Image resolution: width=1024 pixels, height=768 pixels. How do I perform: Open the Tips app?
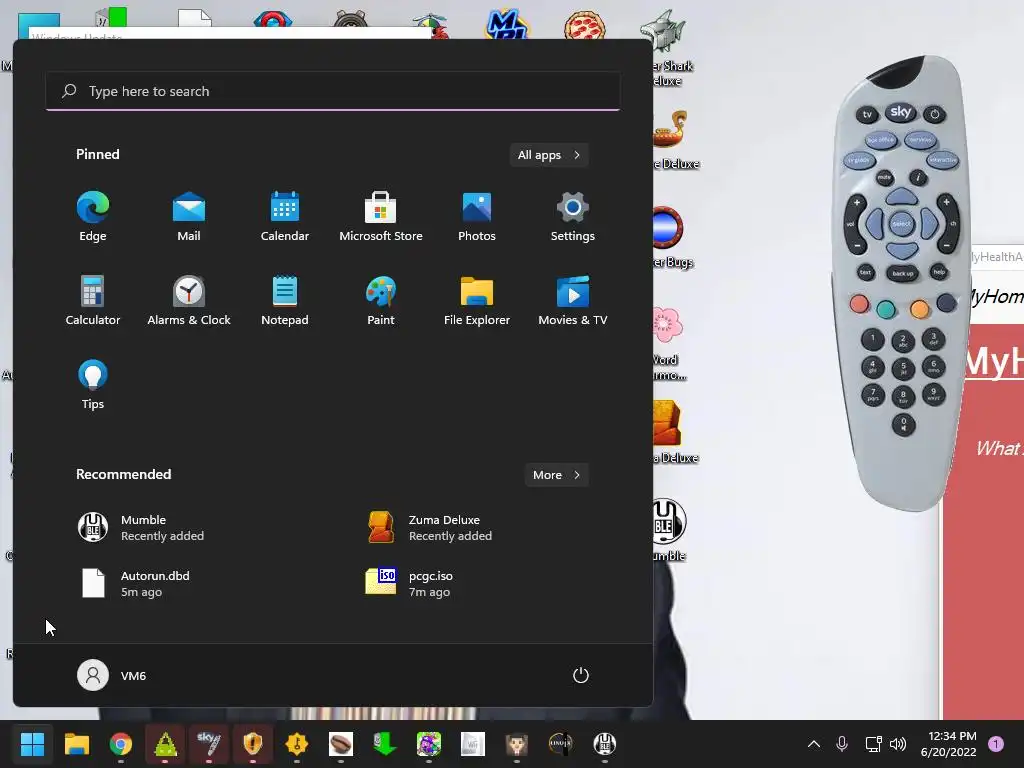pos(93,385)
